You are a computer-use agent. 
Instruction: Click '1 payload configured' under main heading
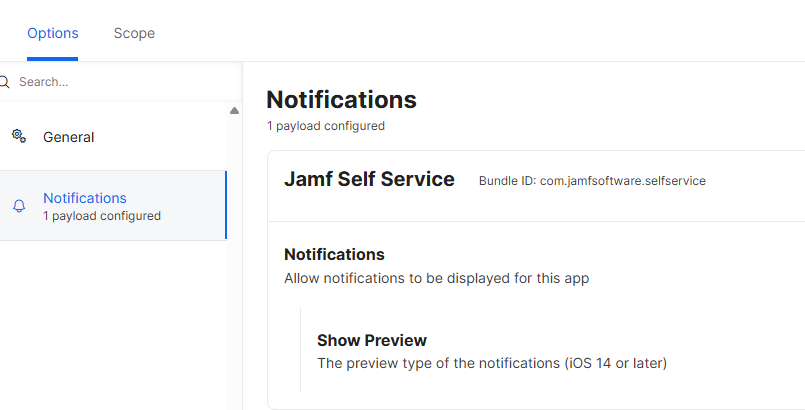pyautogui.click(x=325, y=126)
